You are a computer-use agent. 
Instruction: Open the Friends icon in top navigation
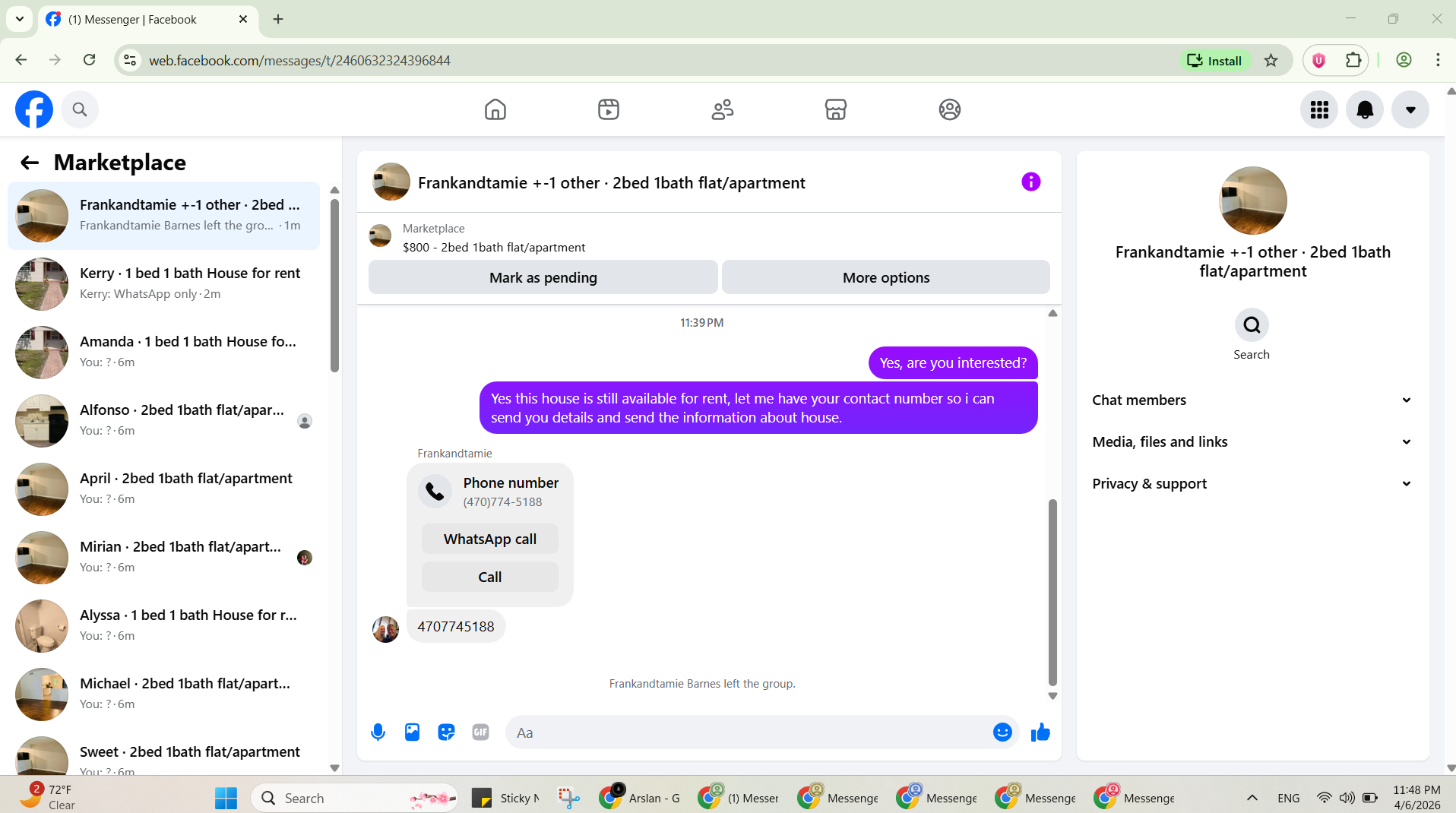723,109
